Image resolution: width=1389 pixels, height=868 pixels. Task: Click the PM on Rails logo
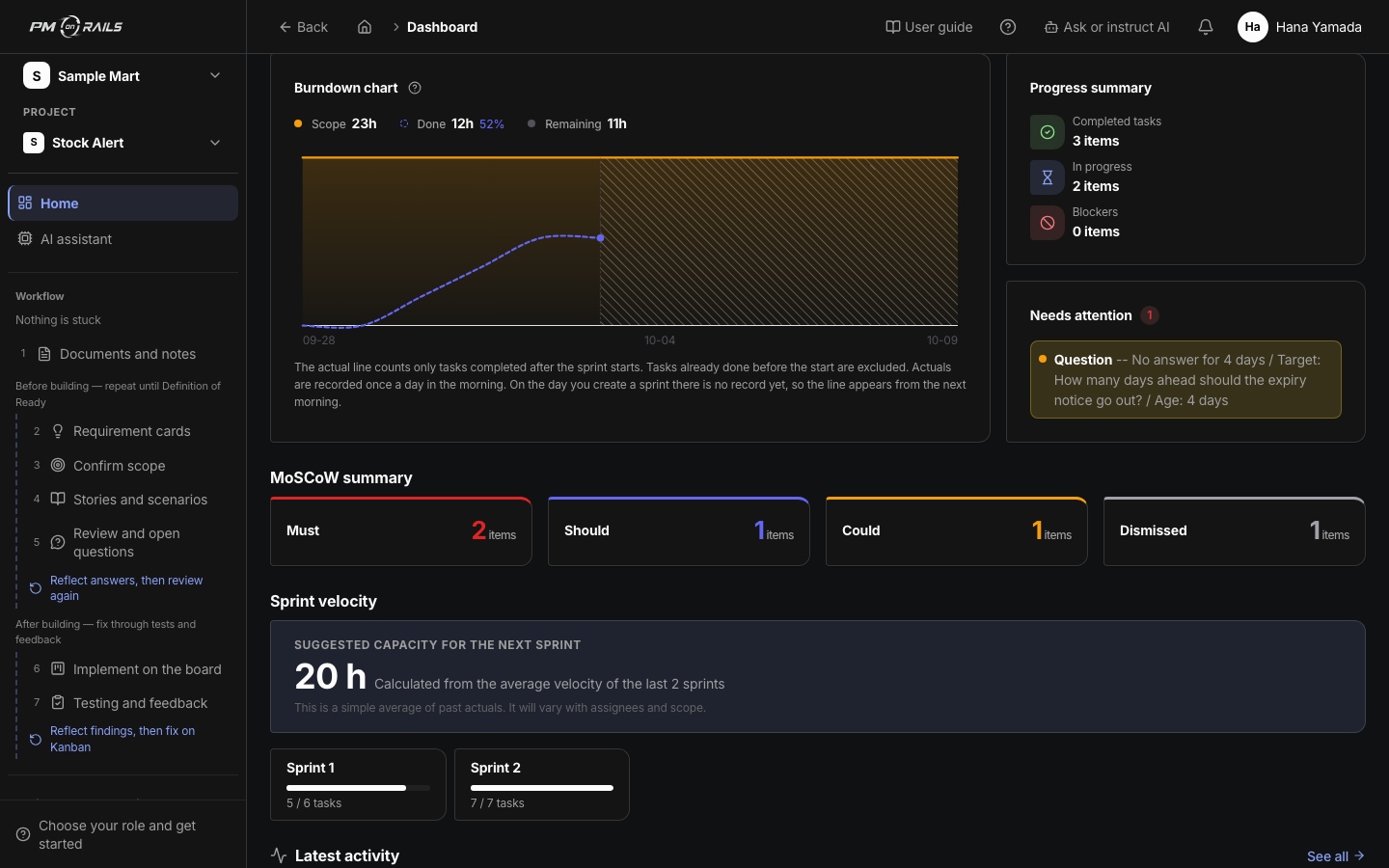[x=76, y=27]
